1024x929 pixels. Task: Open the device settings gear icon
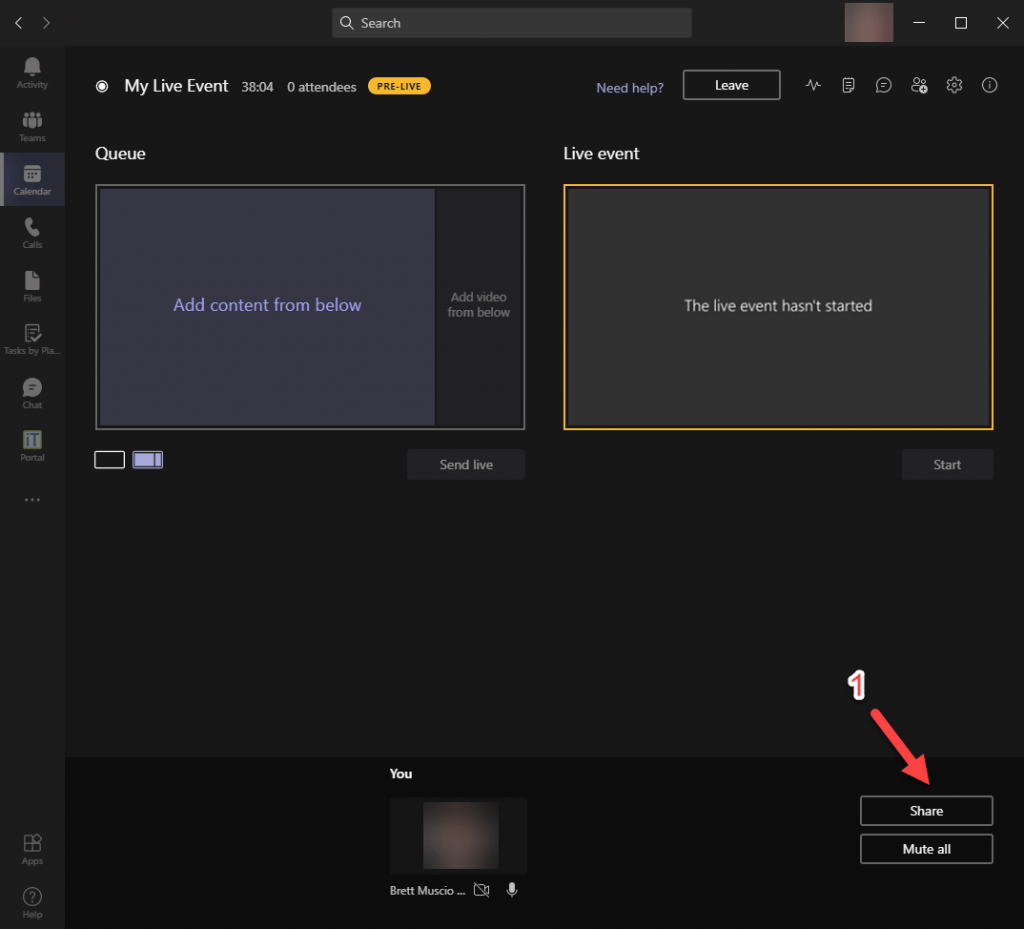click(x=954, y=85)
